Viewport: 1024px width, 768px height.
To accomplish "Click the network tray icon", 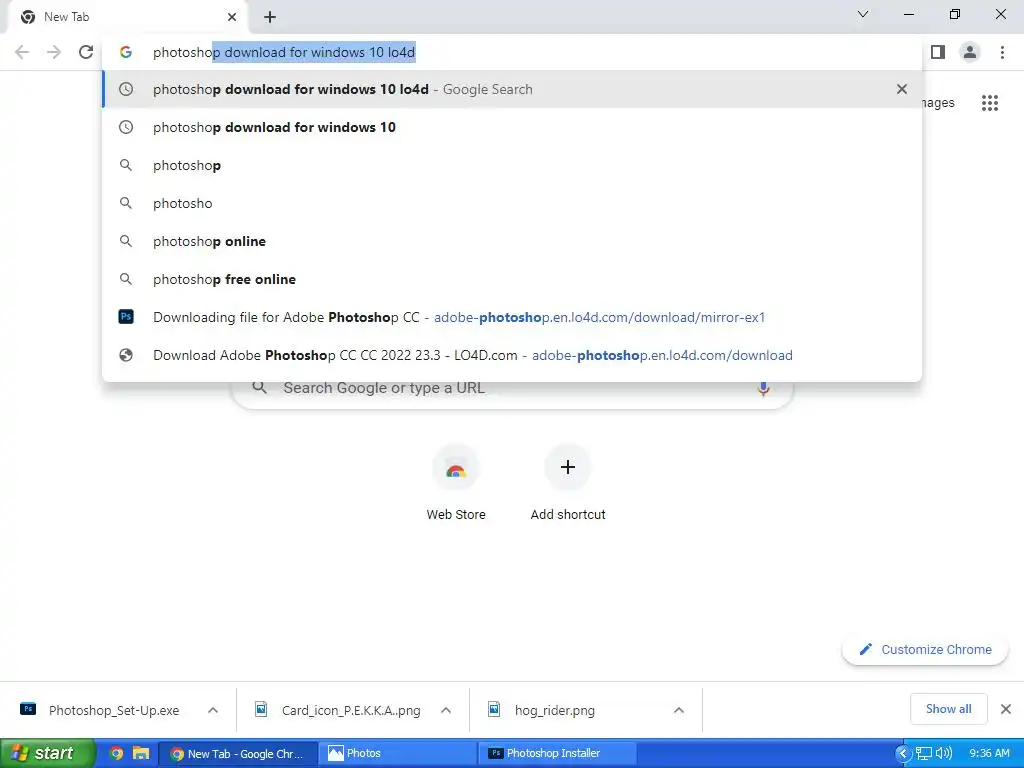I will (x=923, y=754).
